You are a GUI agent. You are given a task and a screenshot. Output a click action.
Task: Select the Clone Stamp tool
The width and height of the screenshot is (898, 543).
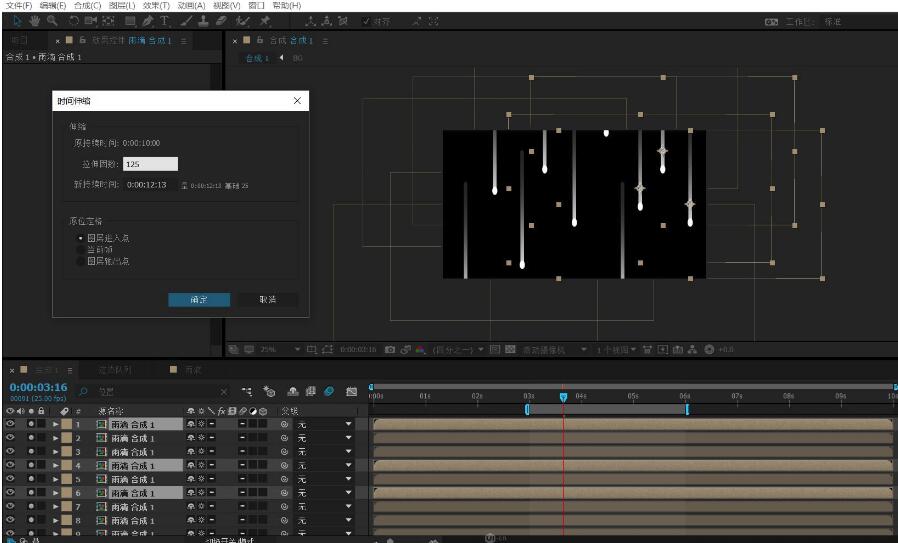(203, 21)
